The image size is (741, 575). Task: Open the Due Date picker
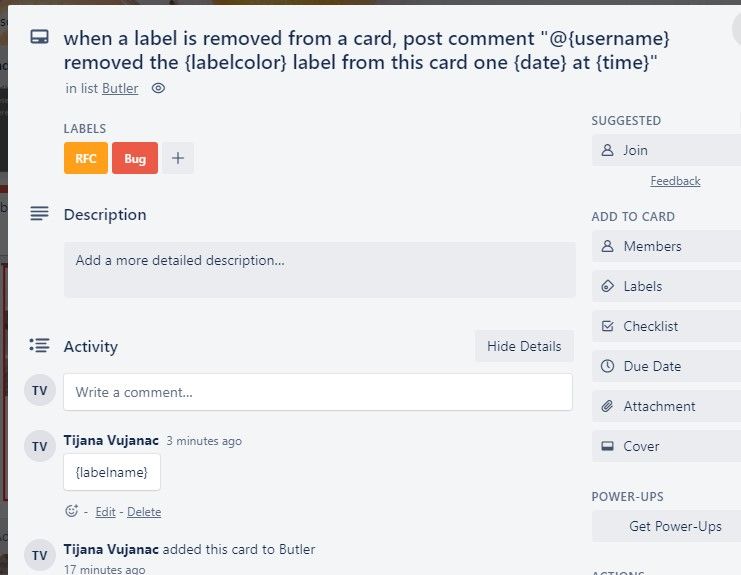coord(666,366)
